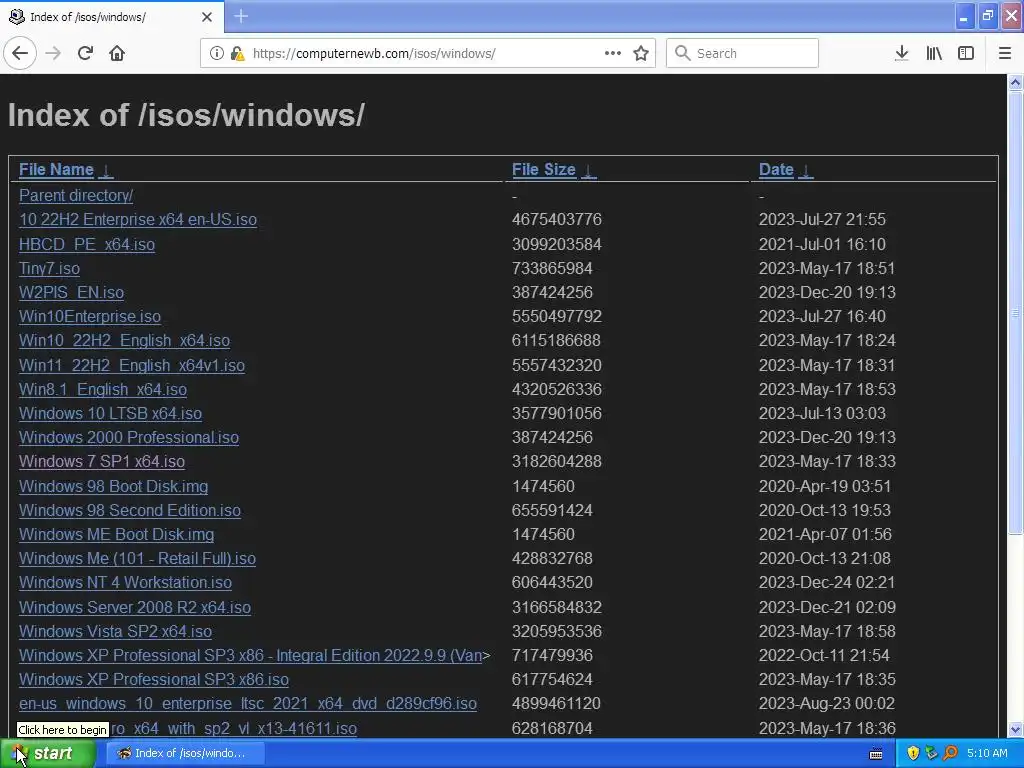The height and width of the screenshot is (768, 1024).
Task: Click Windows 10 LTSB x64.iso link
Action: [x=110, y=413]
